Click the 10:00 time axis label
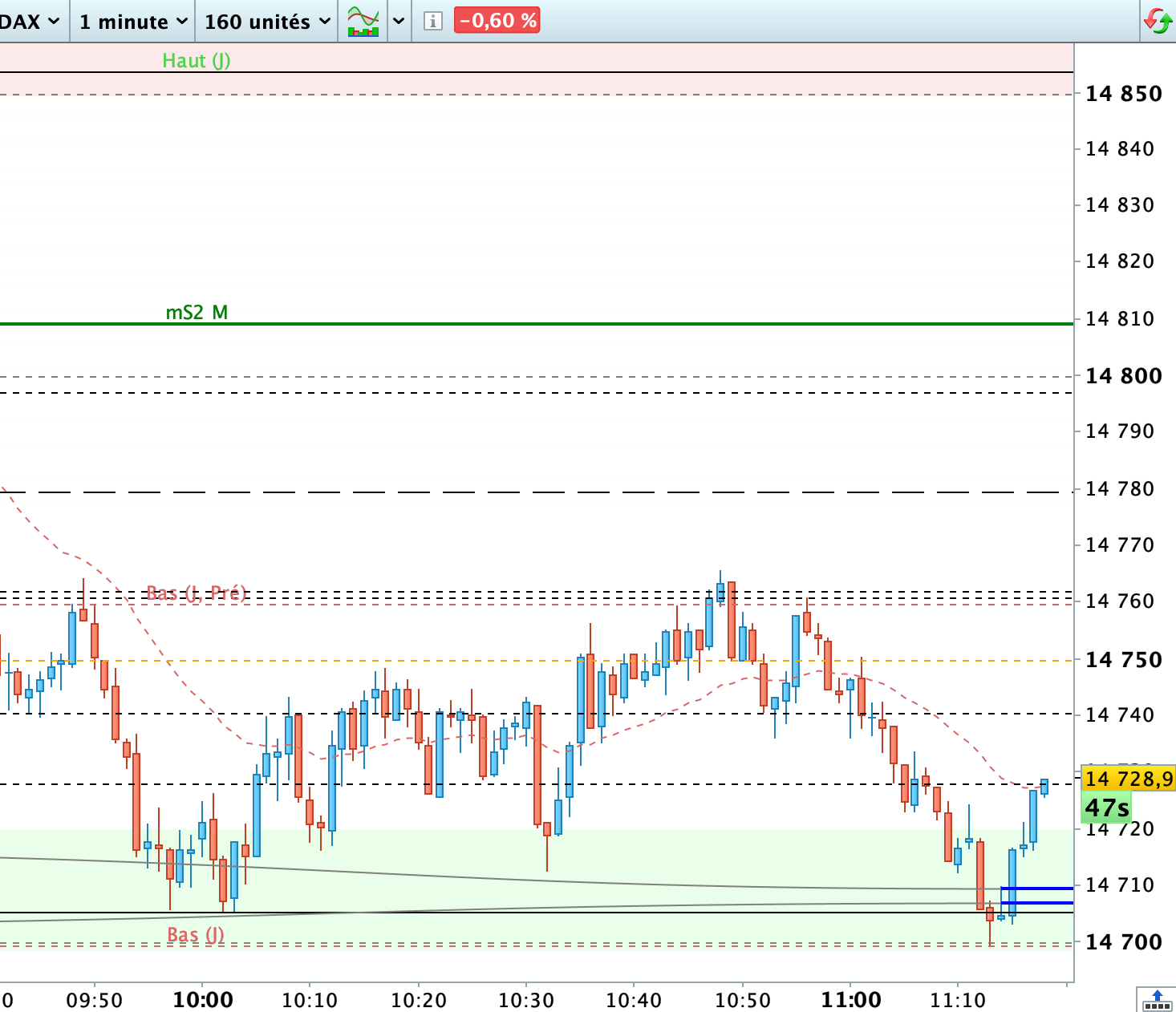This screenshot has width=1176, height=1012. tap(203, 1000)
